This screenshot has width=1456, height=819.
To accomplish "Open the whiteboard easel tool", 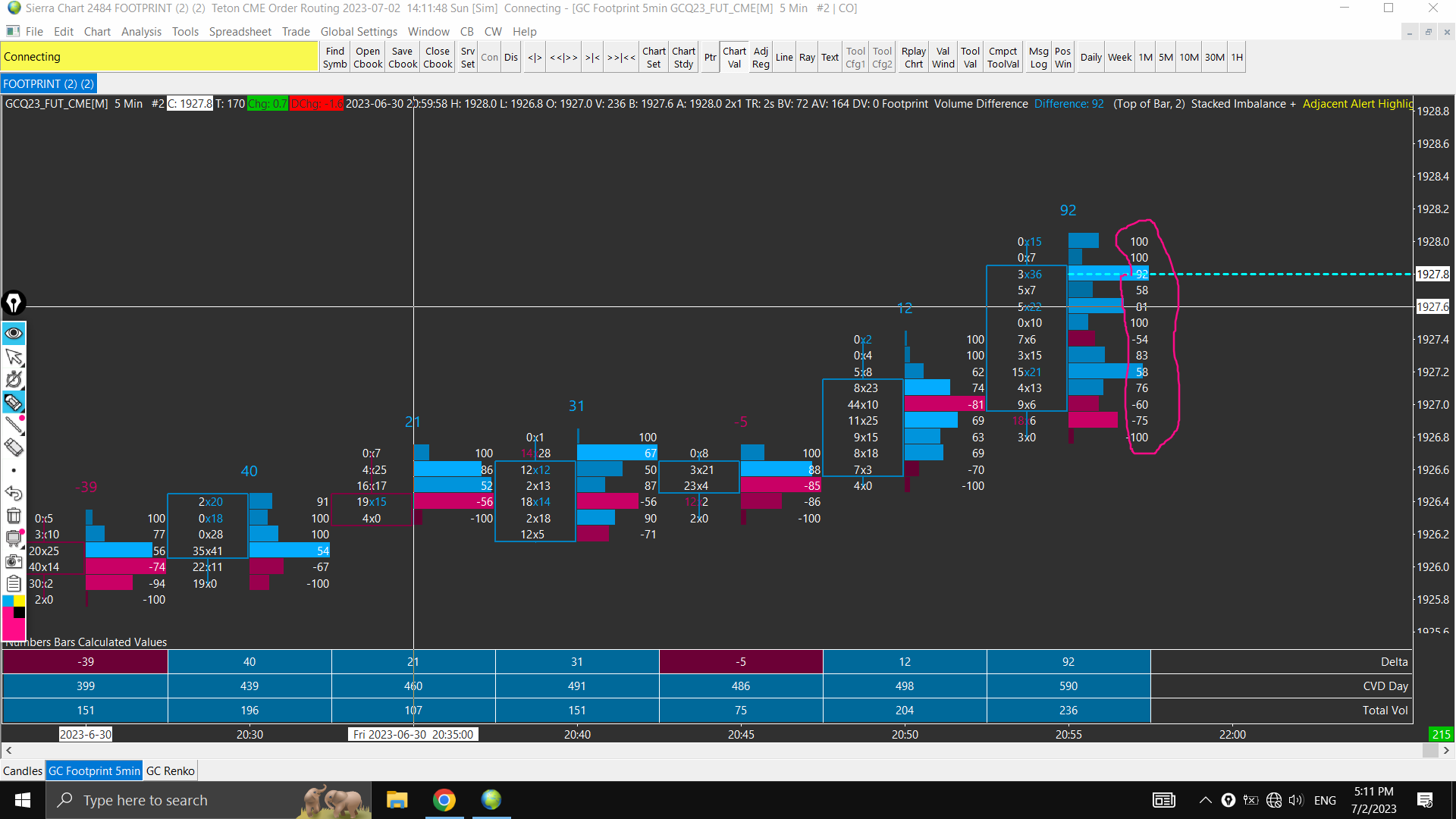I will point(14,538).
